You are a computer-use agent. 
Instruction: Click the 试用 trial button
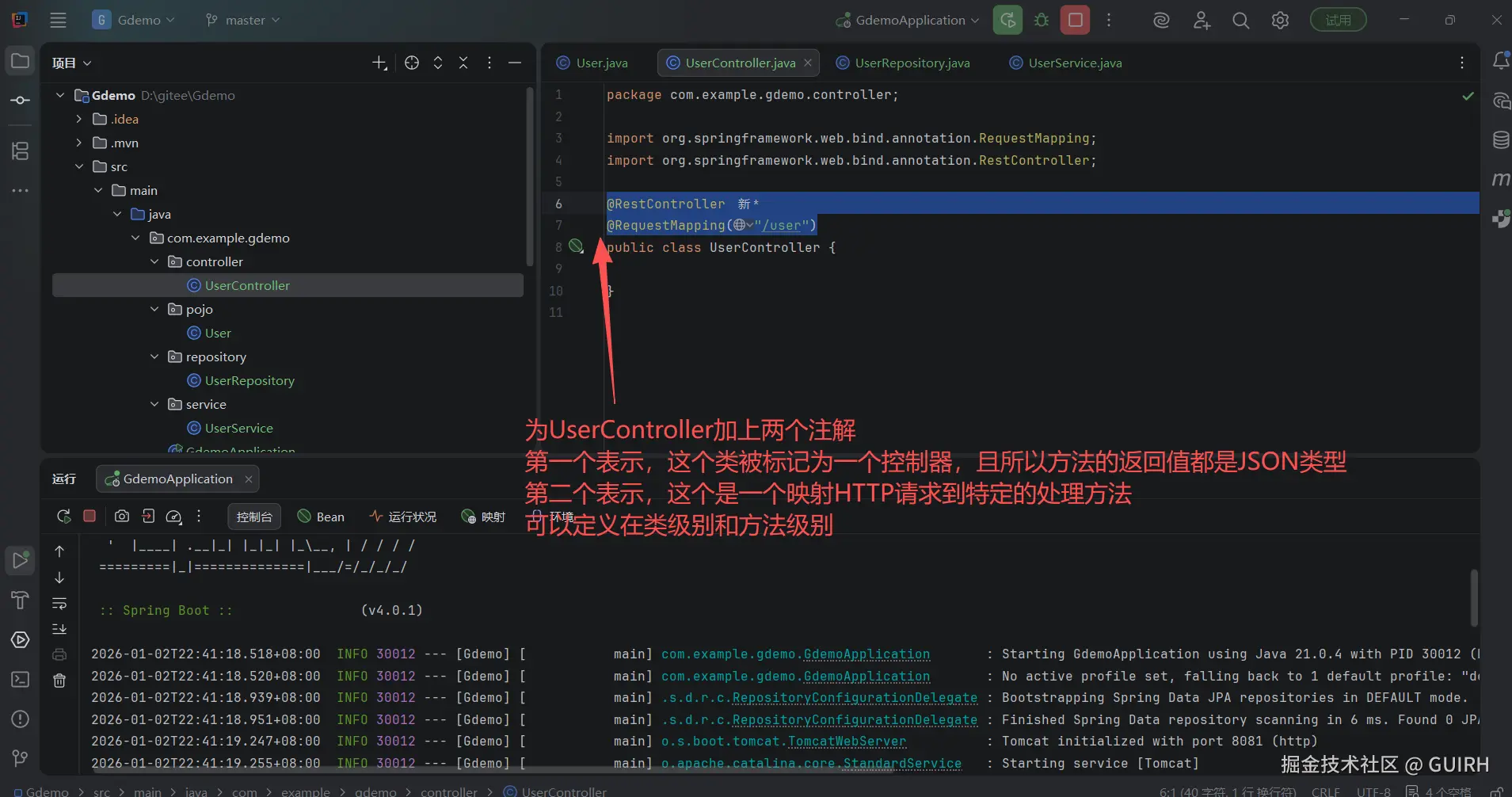1339,20
